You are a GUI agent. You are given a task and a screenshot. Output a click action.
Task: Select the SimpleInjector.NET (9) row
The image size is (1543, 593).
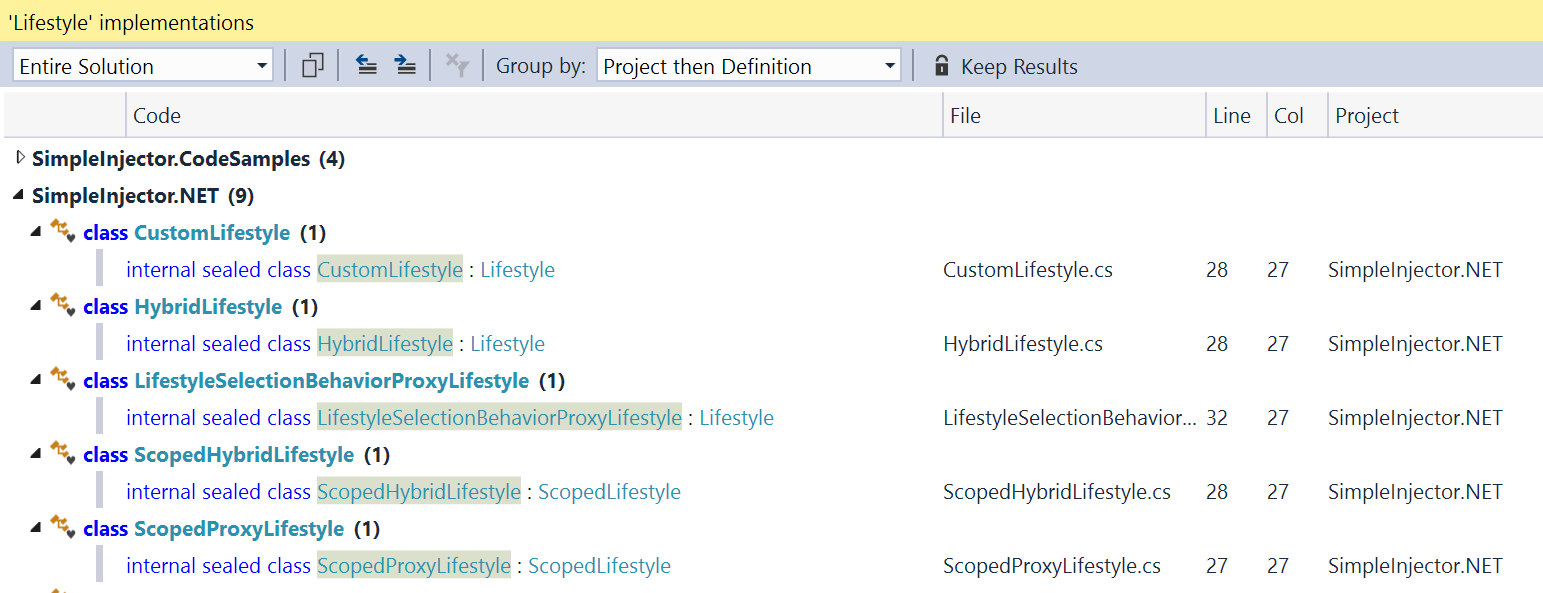tap(143, 195)
